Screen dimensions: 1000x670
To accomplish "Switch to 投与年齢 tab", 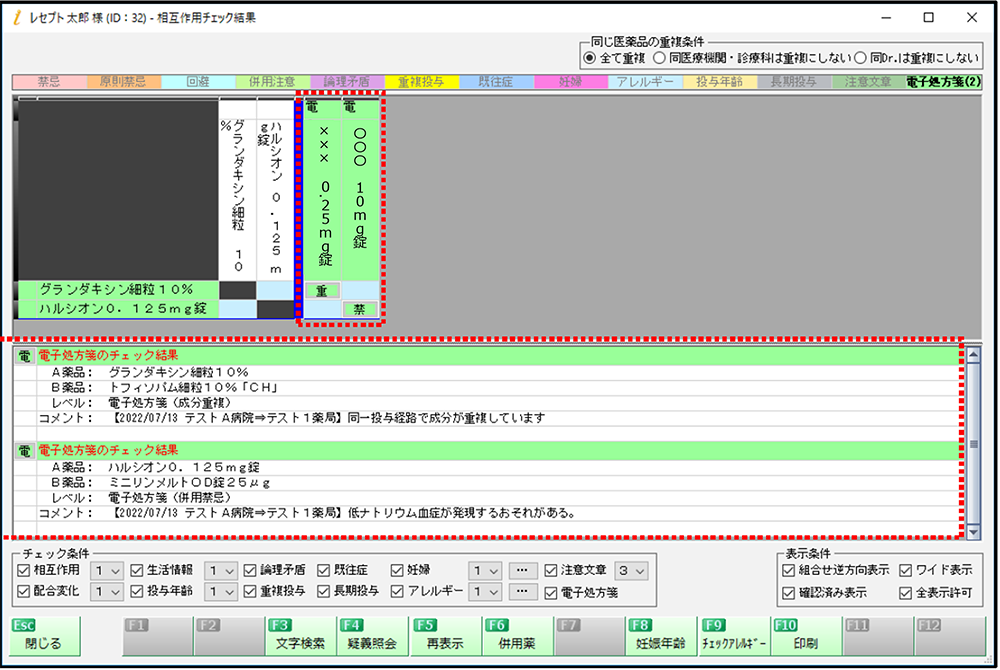I will click(x=721, y=82).
